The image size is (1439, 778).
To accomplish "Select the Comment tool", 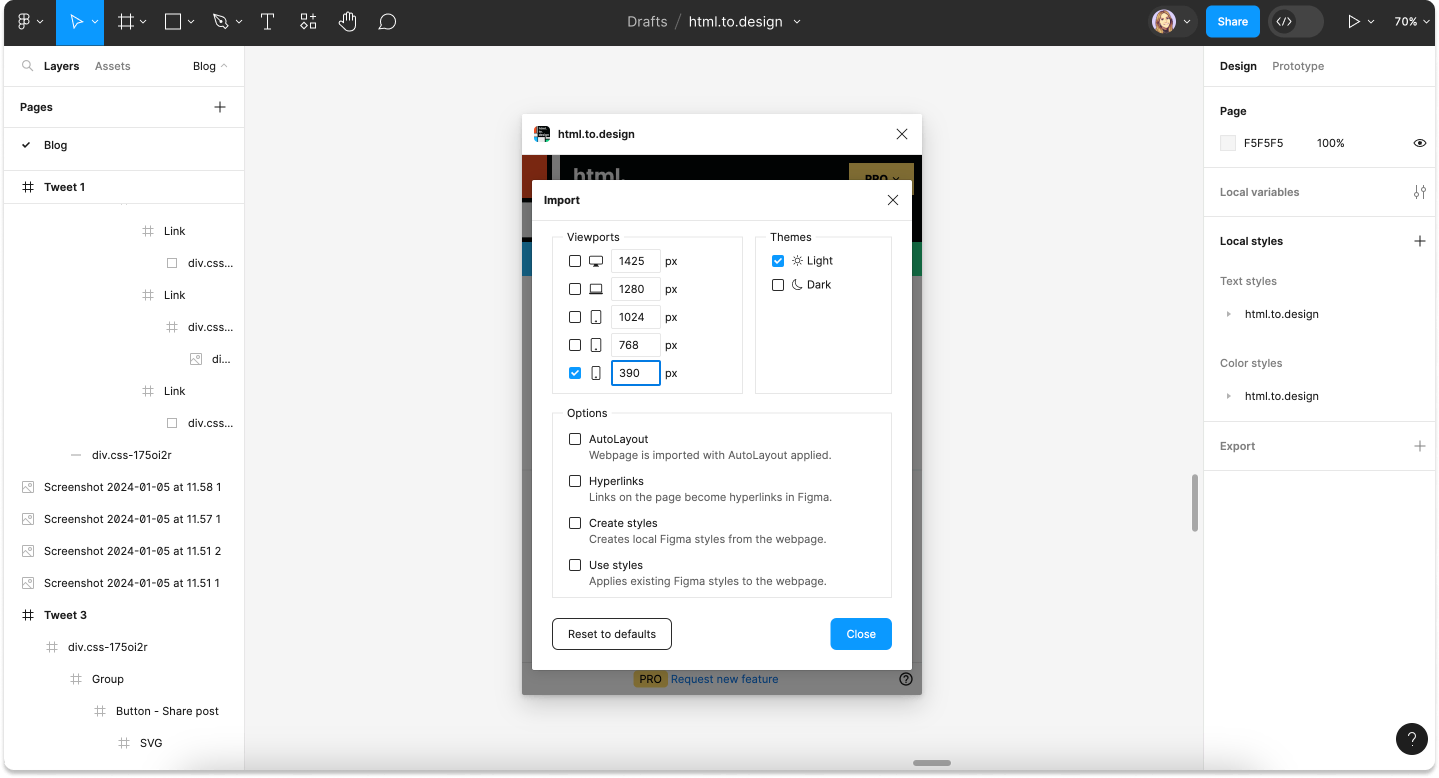I will click(388, 22).
